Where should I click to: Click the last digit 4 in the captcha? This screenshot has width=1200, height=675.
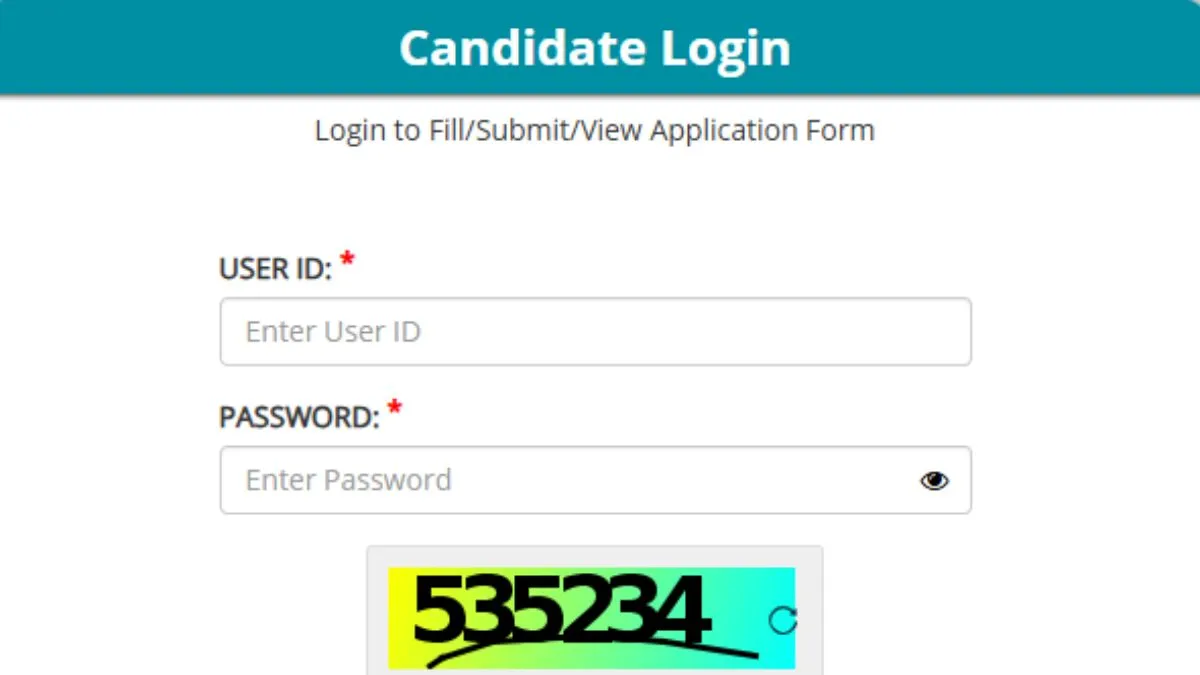click(684, 610)
